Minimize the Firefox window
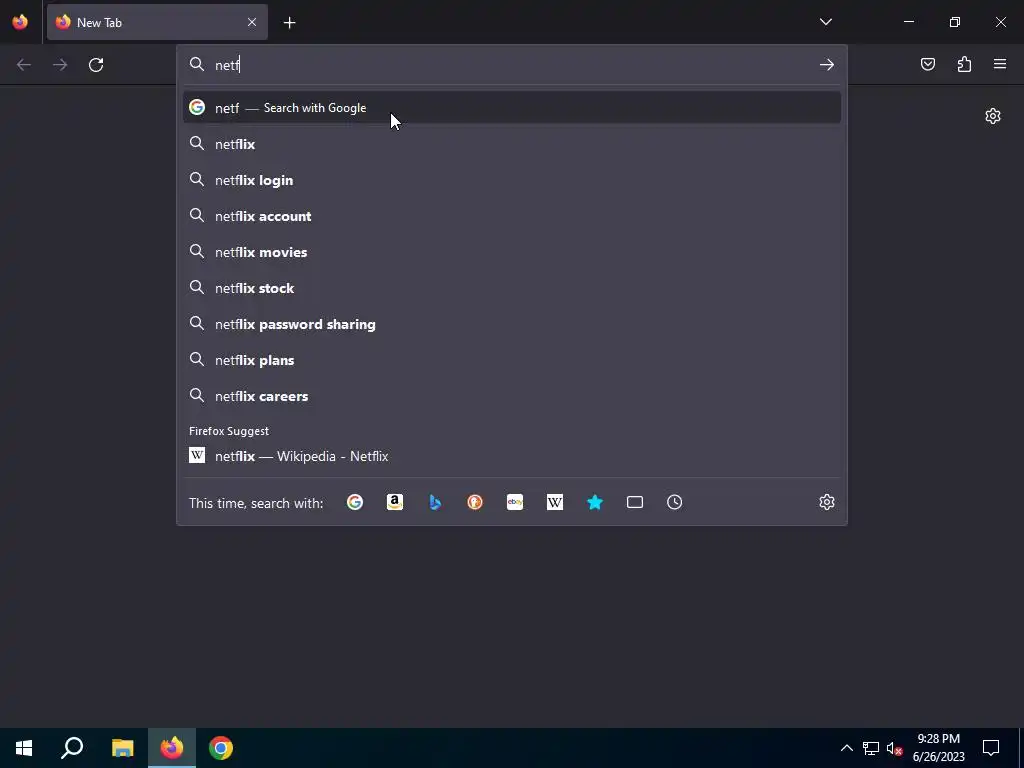 908,22
